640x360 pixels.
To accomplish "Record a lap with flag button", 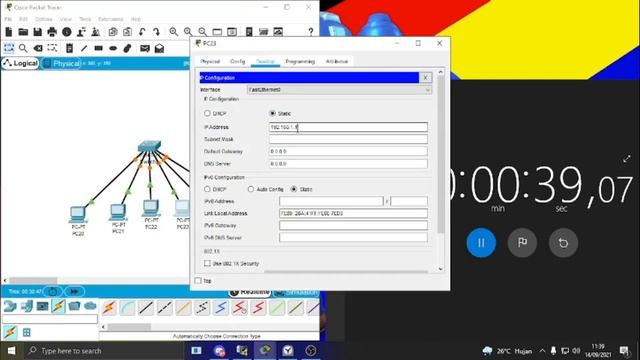I will pyautogui.click(x=522, y=243).
